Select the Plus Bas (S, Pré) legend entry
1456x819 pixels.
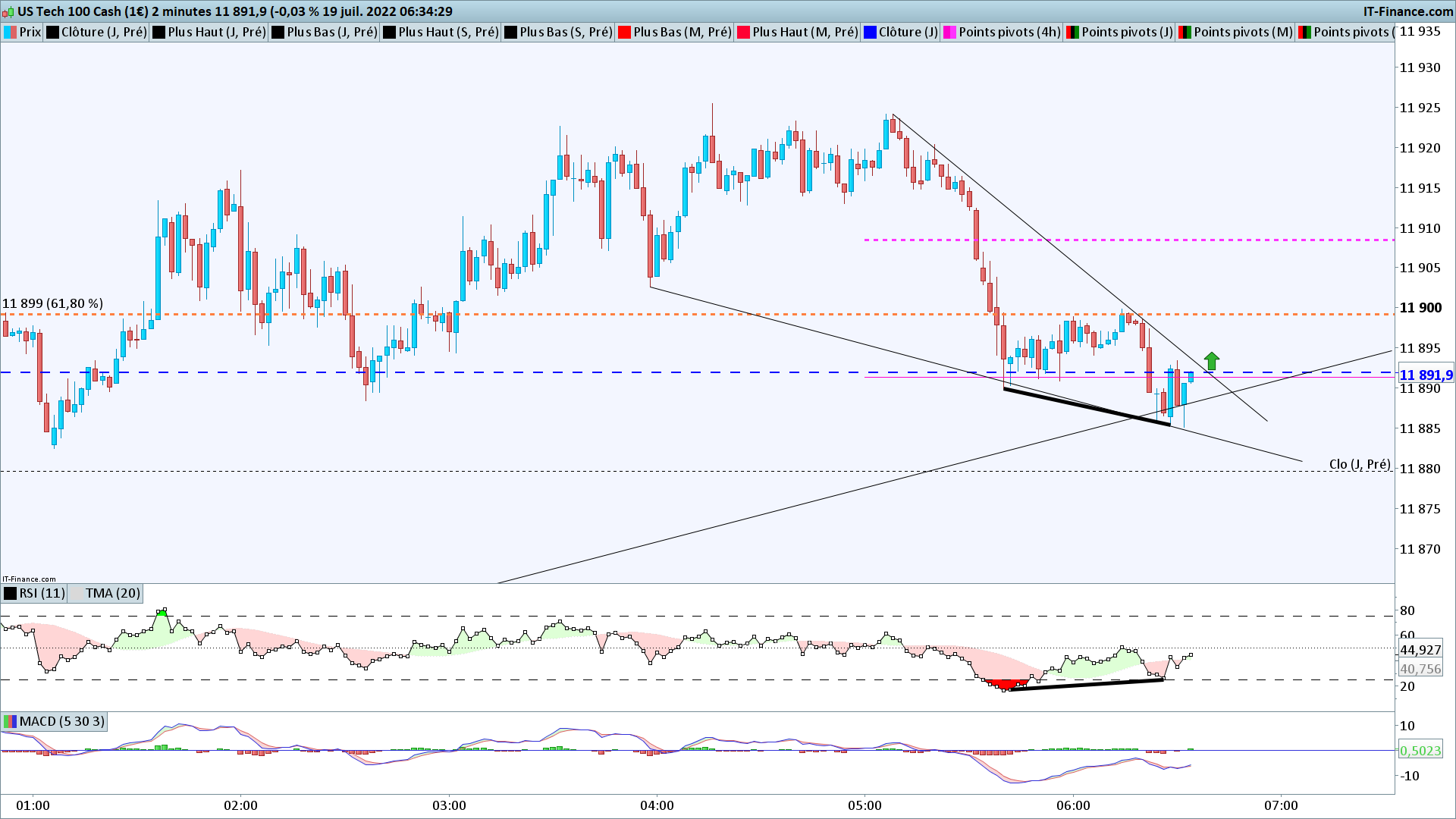point(565,32)
